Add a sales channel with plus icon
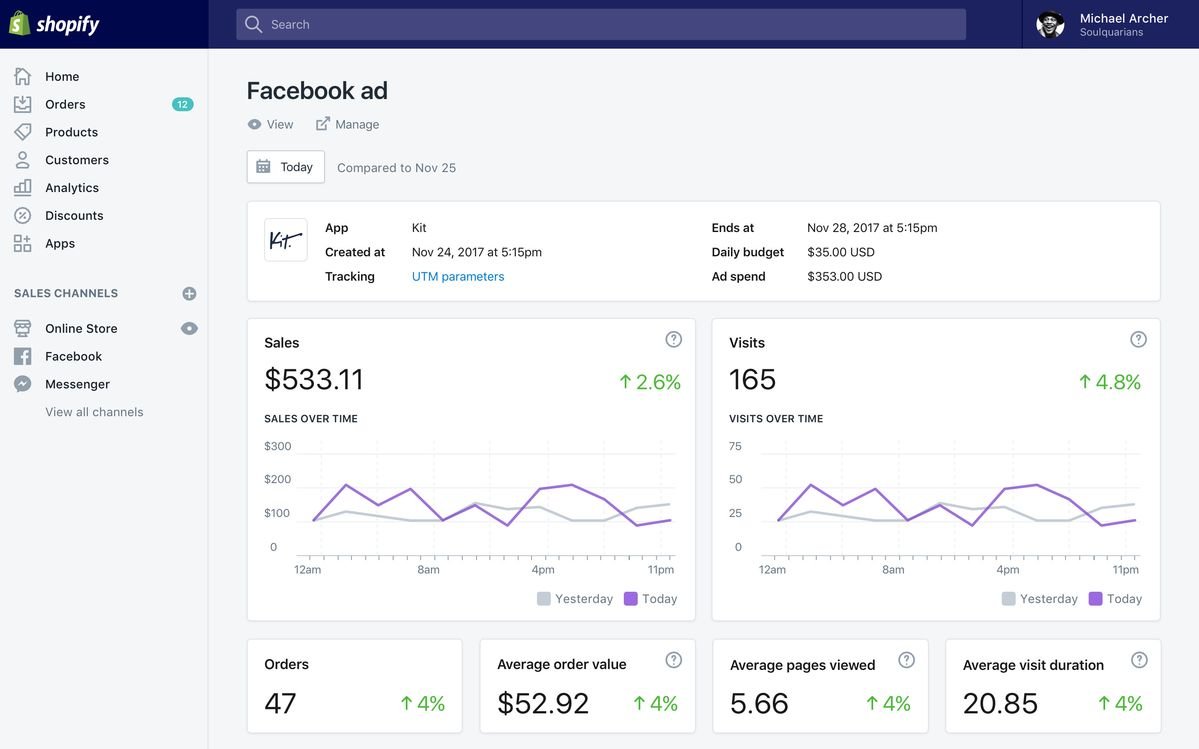This screenshot has width=1199, height=749. click(x=189, y=294)
